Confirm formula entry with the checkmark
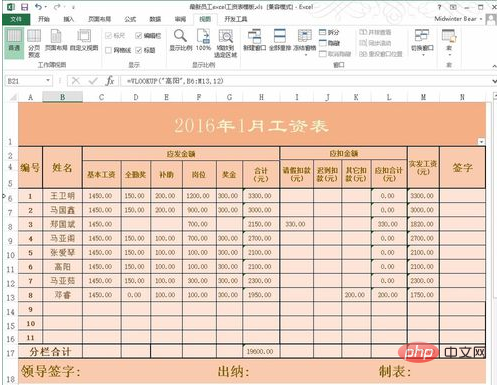 coord(93,81)
